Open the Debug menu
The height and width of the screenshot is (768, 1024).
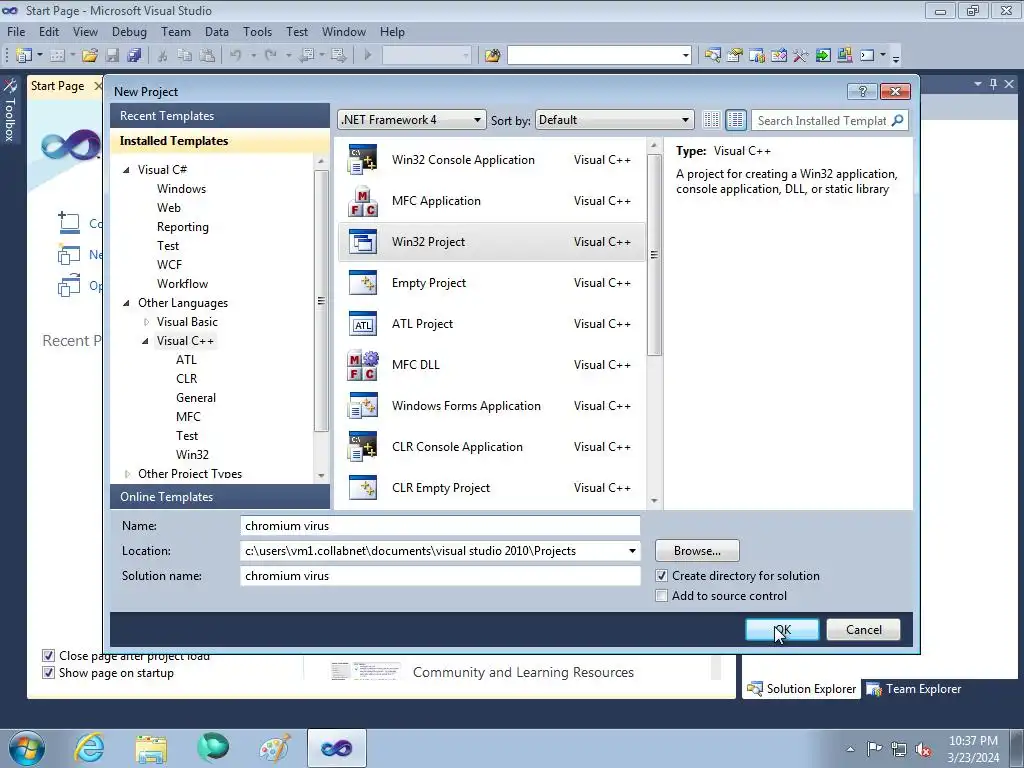pyautogui.click(x=129, y=31)
